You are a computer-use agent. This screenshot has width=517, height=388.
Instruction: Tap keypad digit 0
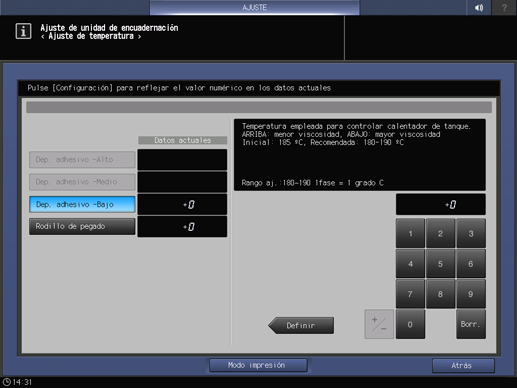pyautogui.click(x=410, y=324)
